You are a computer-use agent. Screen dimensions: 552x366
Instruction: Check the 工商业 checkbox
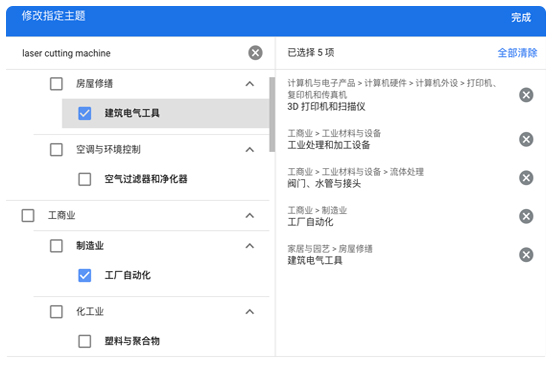point(28,215)
